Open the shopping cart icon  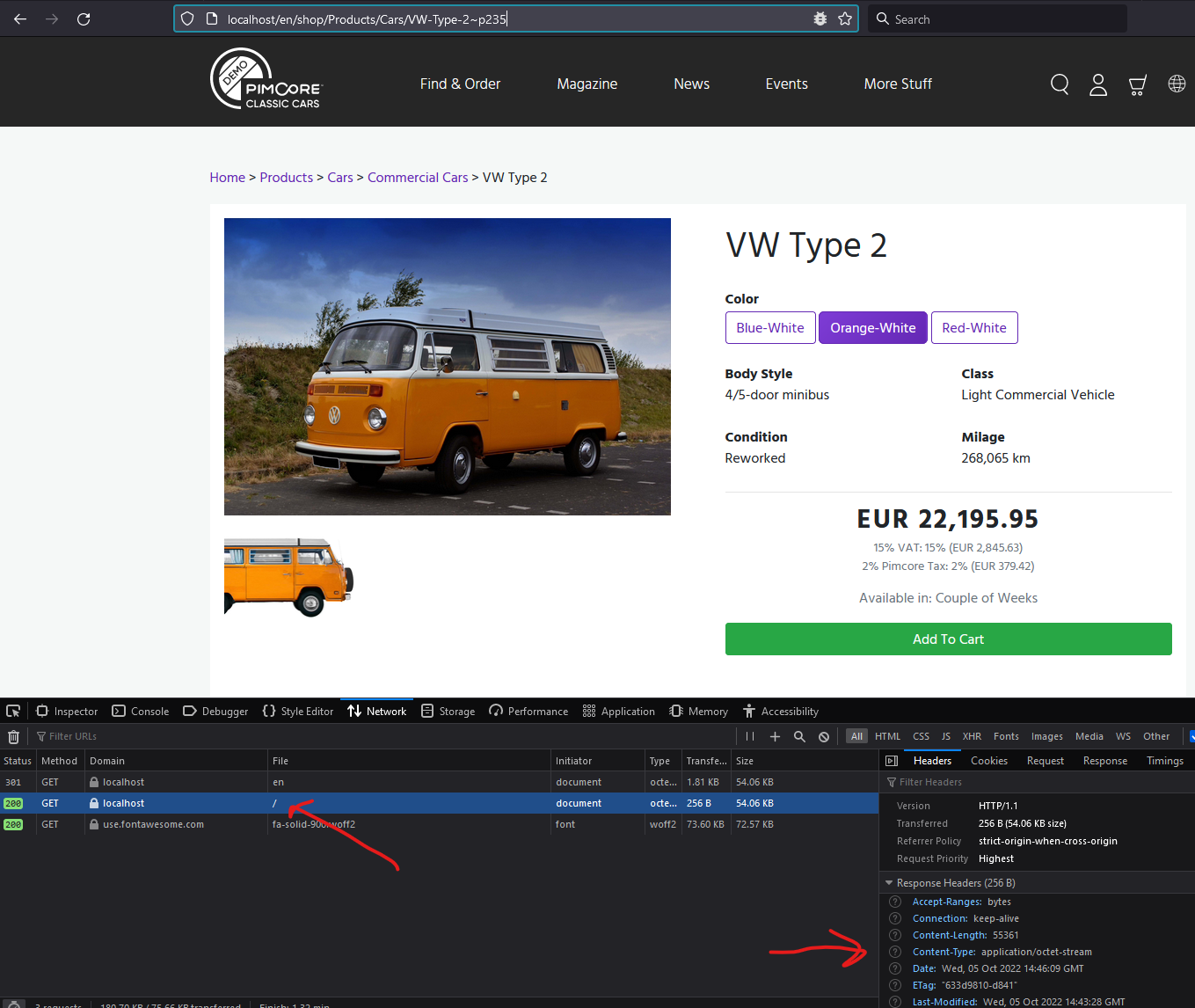pyautogui.click(x=1136, y=84)
